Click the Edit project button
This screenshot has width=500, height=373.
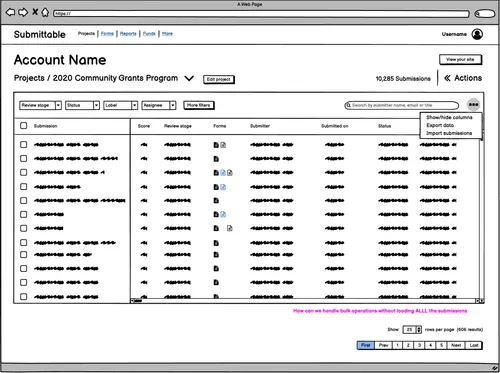[x=219, y=79]
